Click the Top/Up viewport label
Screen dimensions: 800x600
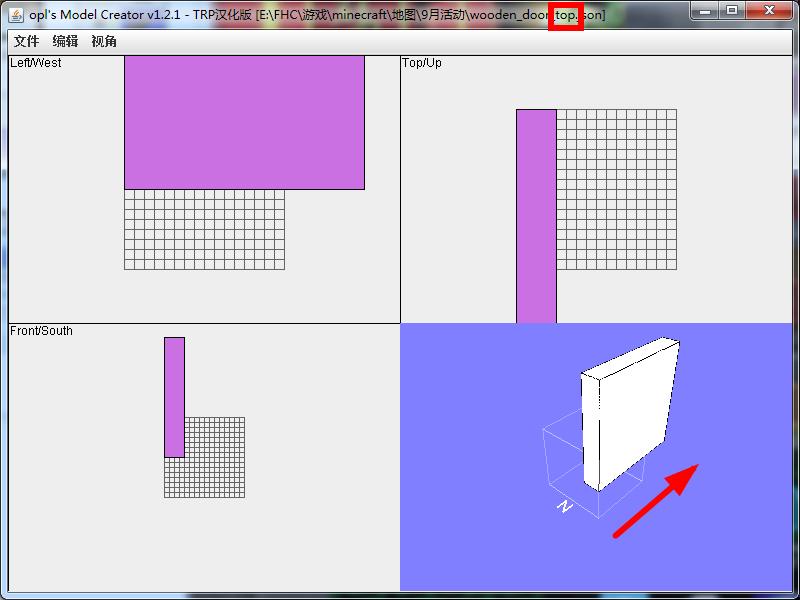click(x=422, y=63)
